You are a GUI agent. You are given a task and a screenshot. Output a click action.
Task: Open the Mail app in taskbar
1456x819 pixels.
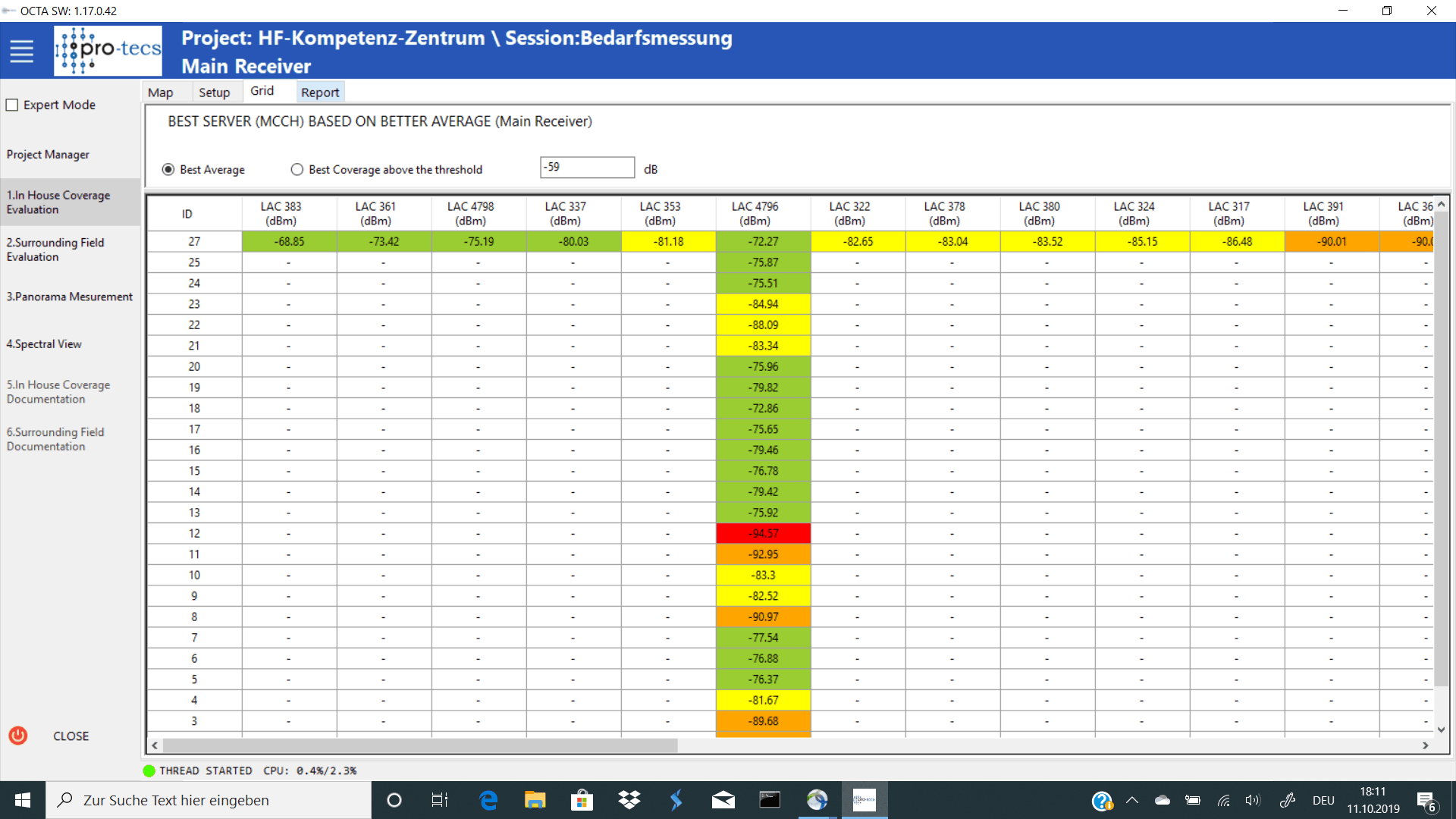pos(723,800)
